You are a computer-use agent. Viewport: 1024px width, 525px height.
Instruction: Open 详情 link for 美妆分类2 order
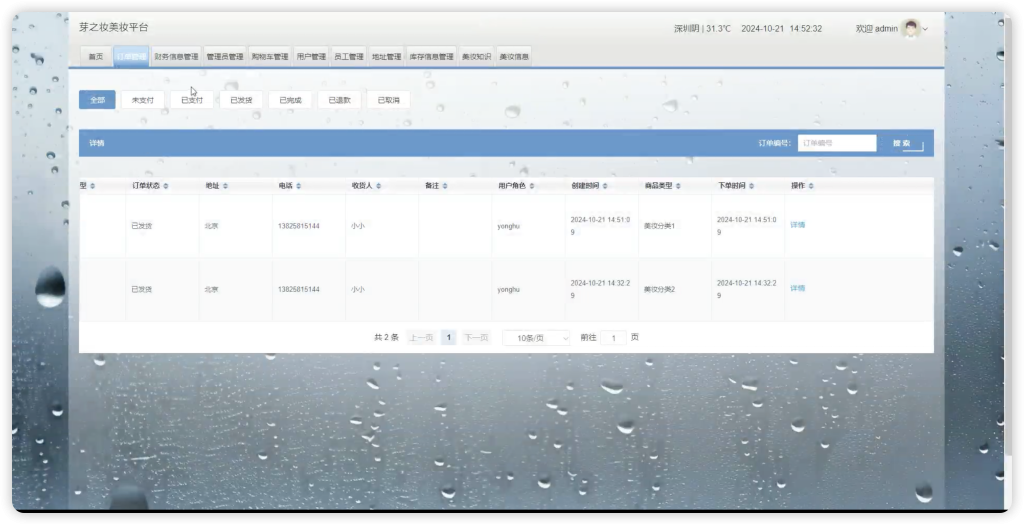pyautogui.click(x=797, y=288)
